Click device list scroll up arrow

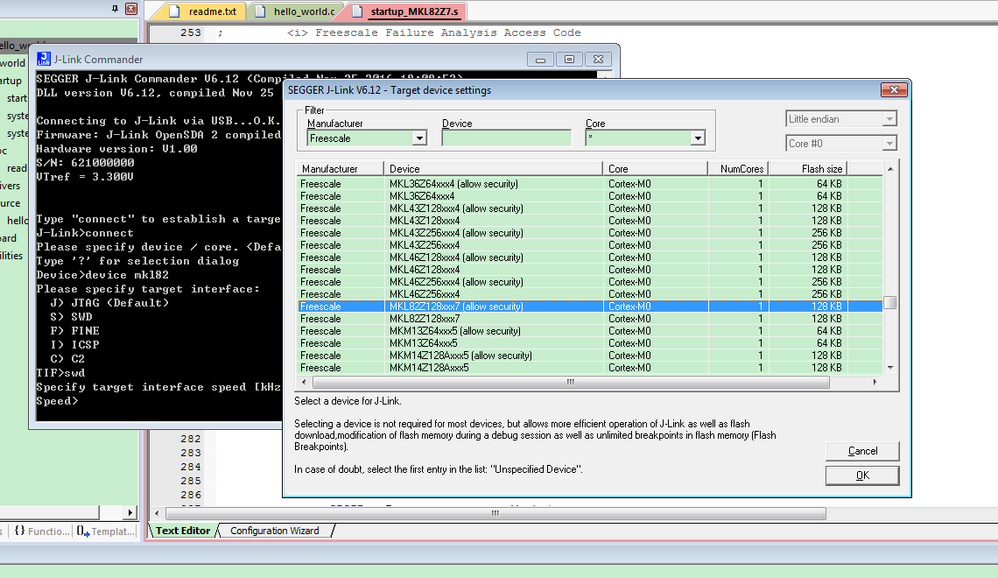pyautogui.click(x=890, y=169)
